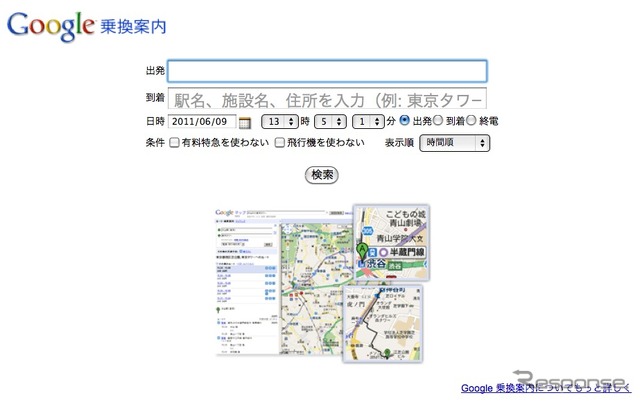The width and height of the screenshot is (640, 402).
Task: Enable 有料特急を使わない checkbox
Action: coord(174,142)
